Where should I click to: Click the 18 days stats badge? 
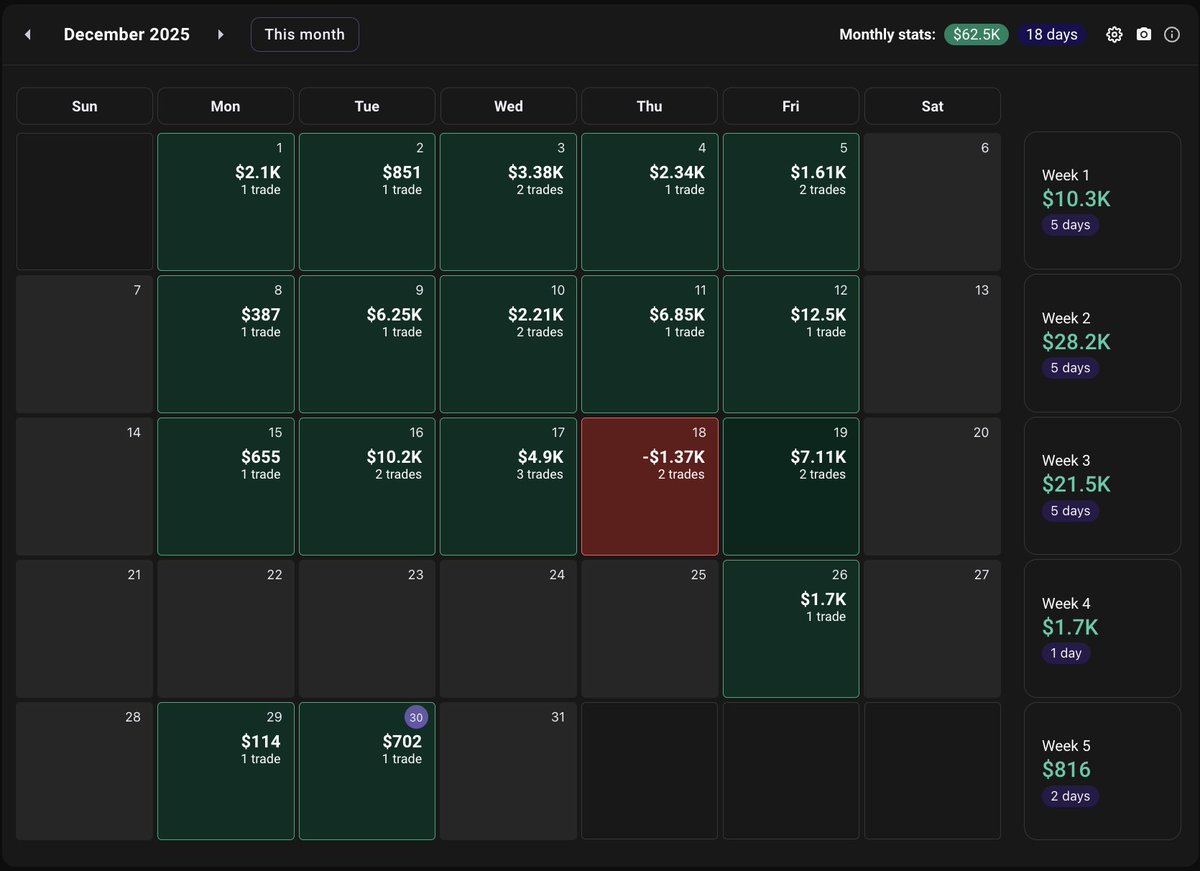1052,34
